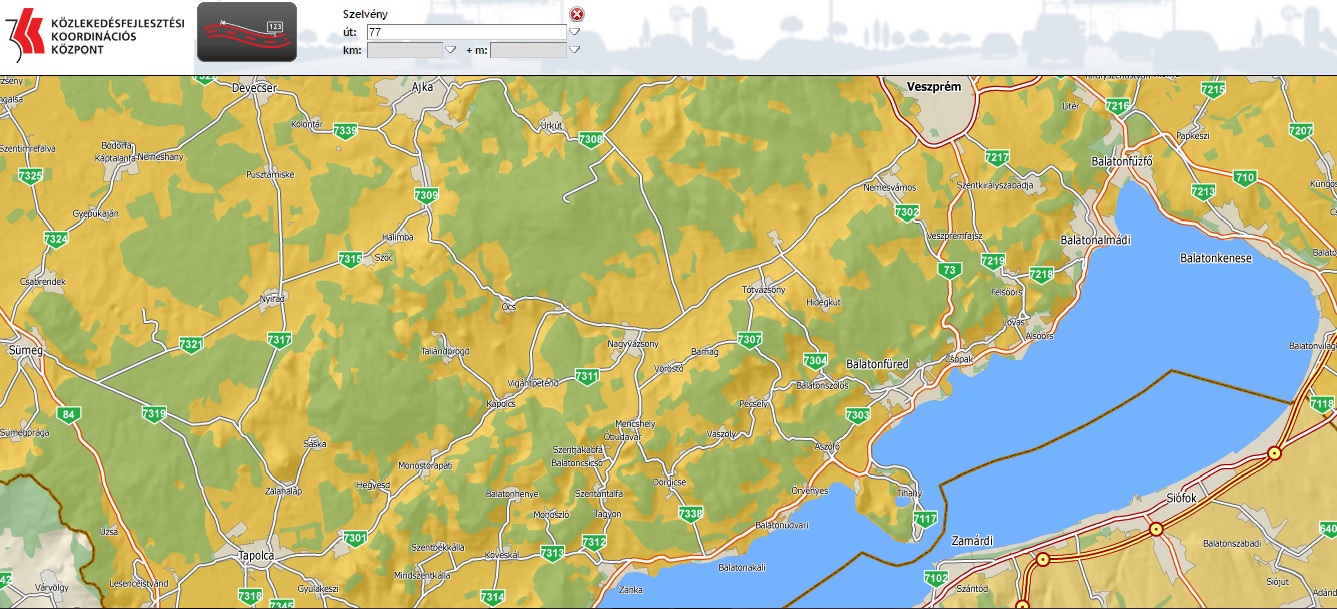Select road marker 7309 south of Ajka
Image resolution: width=1337 pixels, height=609 pixels.
click(426, 196)
